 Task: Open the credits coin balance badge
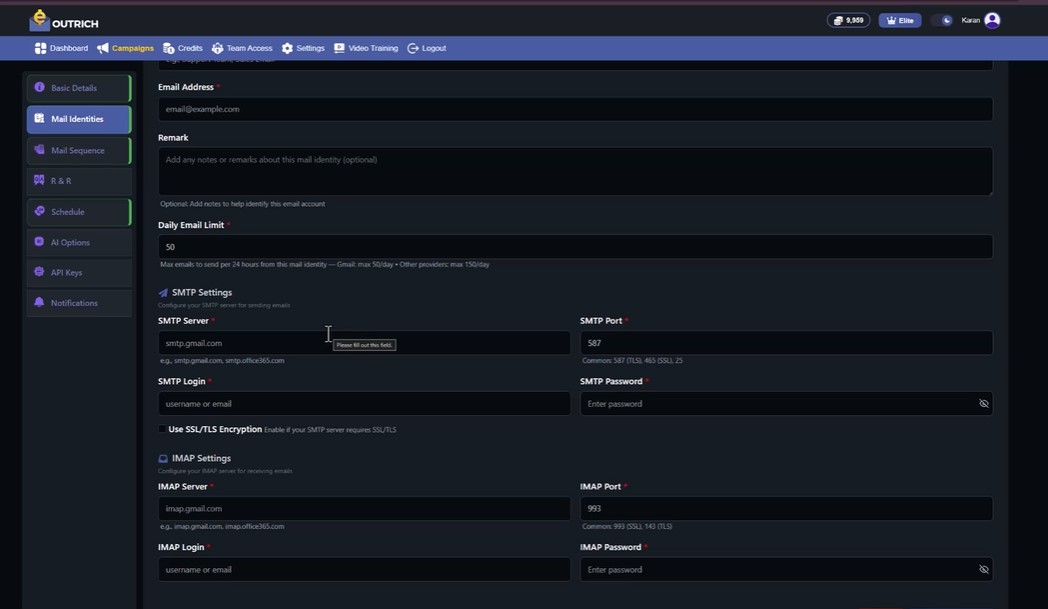point(848,20)
